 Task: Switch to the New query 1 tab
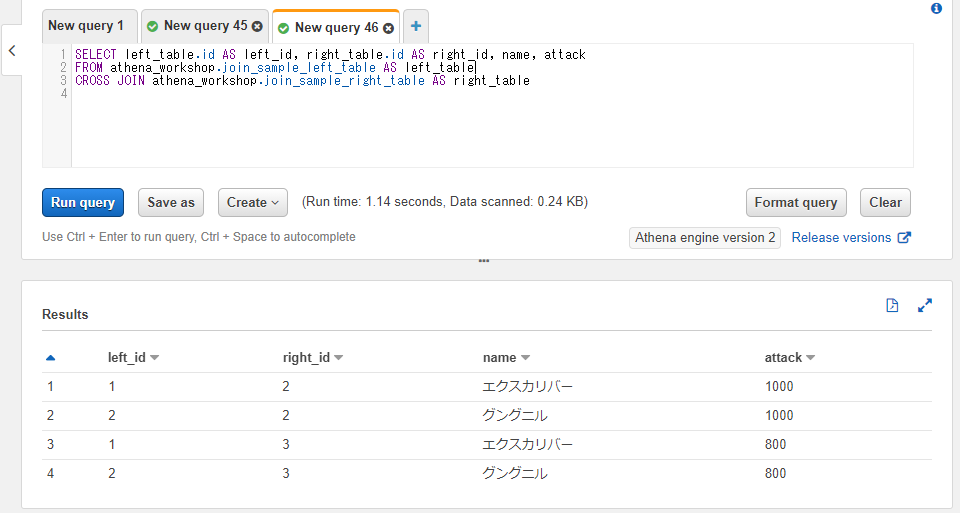coord(86,26)
